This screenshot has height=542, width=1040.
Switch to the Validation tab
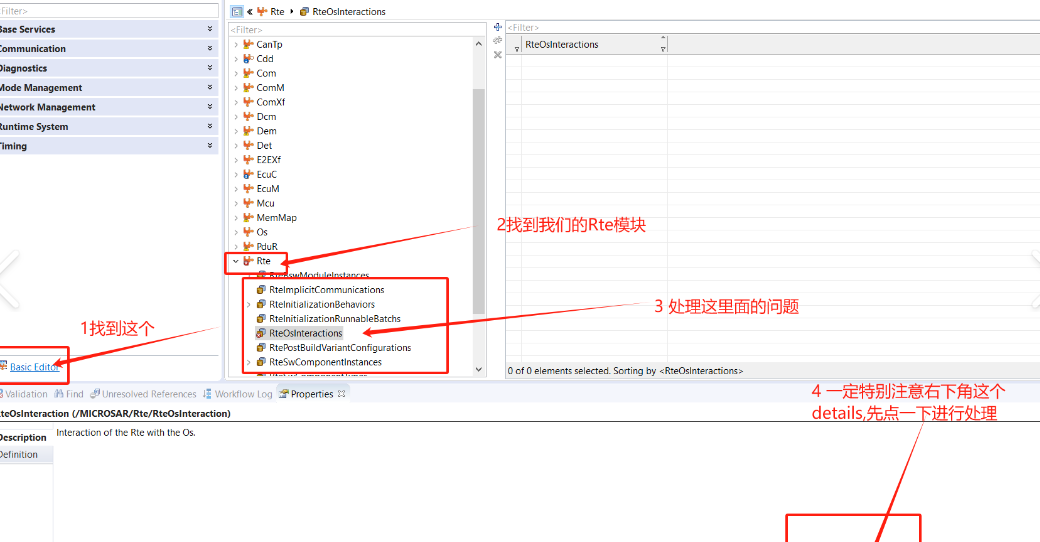tap(23, 394)
